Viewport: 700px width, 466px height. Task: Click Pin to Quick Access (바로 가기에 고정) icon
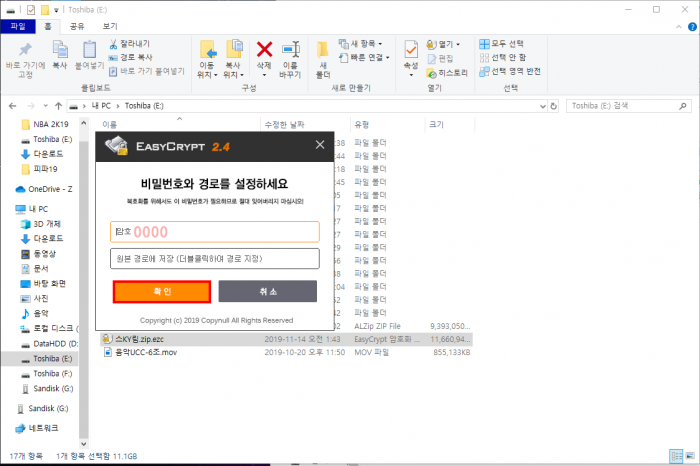[x=25, y=50]
